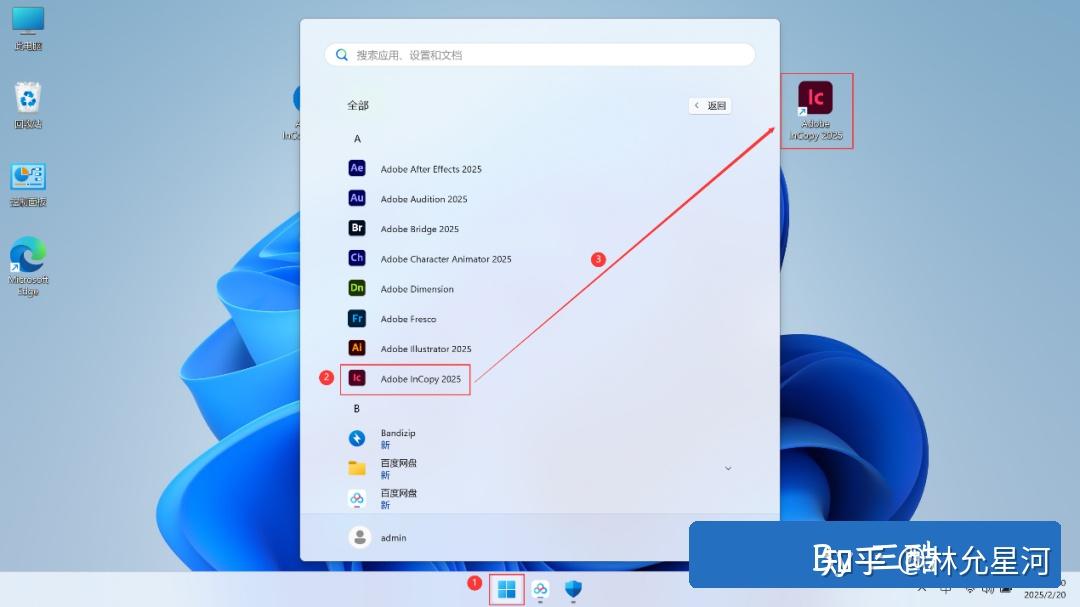1080x607 pixels.
Task: Open Adobe After Effects 2025 from the list
Action: (430, 168)
